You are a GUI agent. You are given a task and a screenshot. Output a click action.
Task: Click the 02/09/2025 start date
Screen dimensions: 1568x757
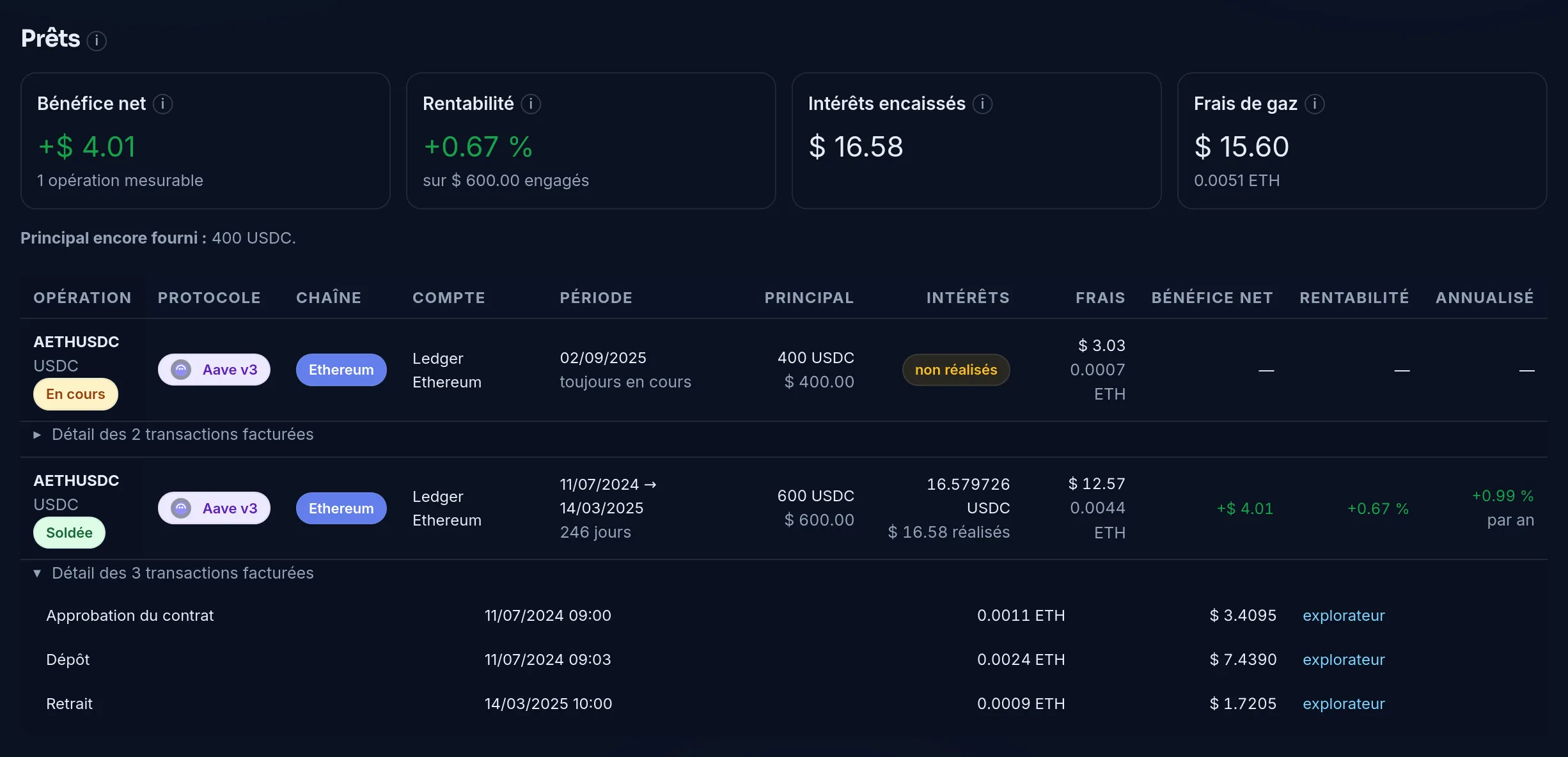[603, 358]
